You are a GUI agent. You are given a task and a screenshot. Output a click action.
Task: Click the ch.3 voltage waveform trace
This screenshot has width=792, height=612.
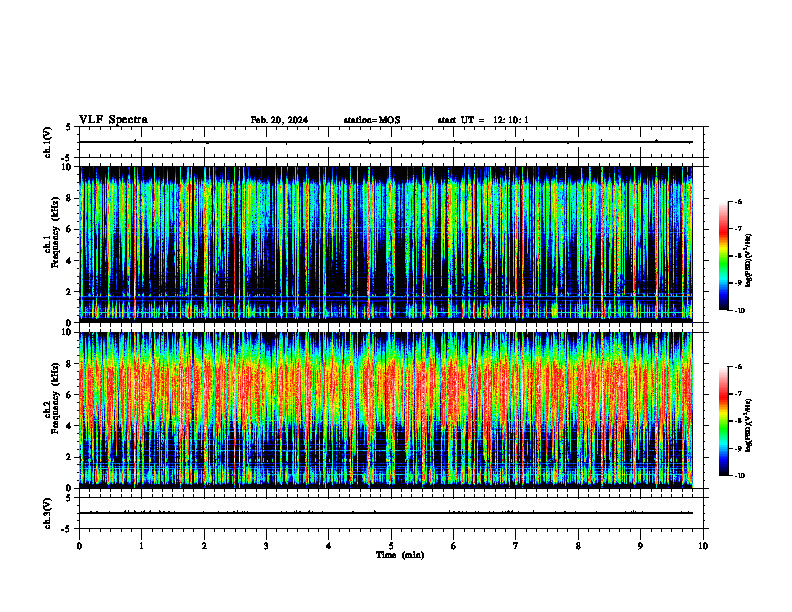pyautogui.click(x=386, y=513)
